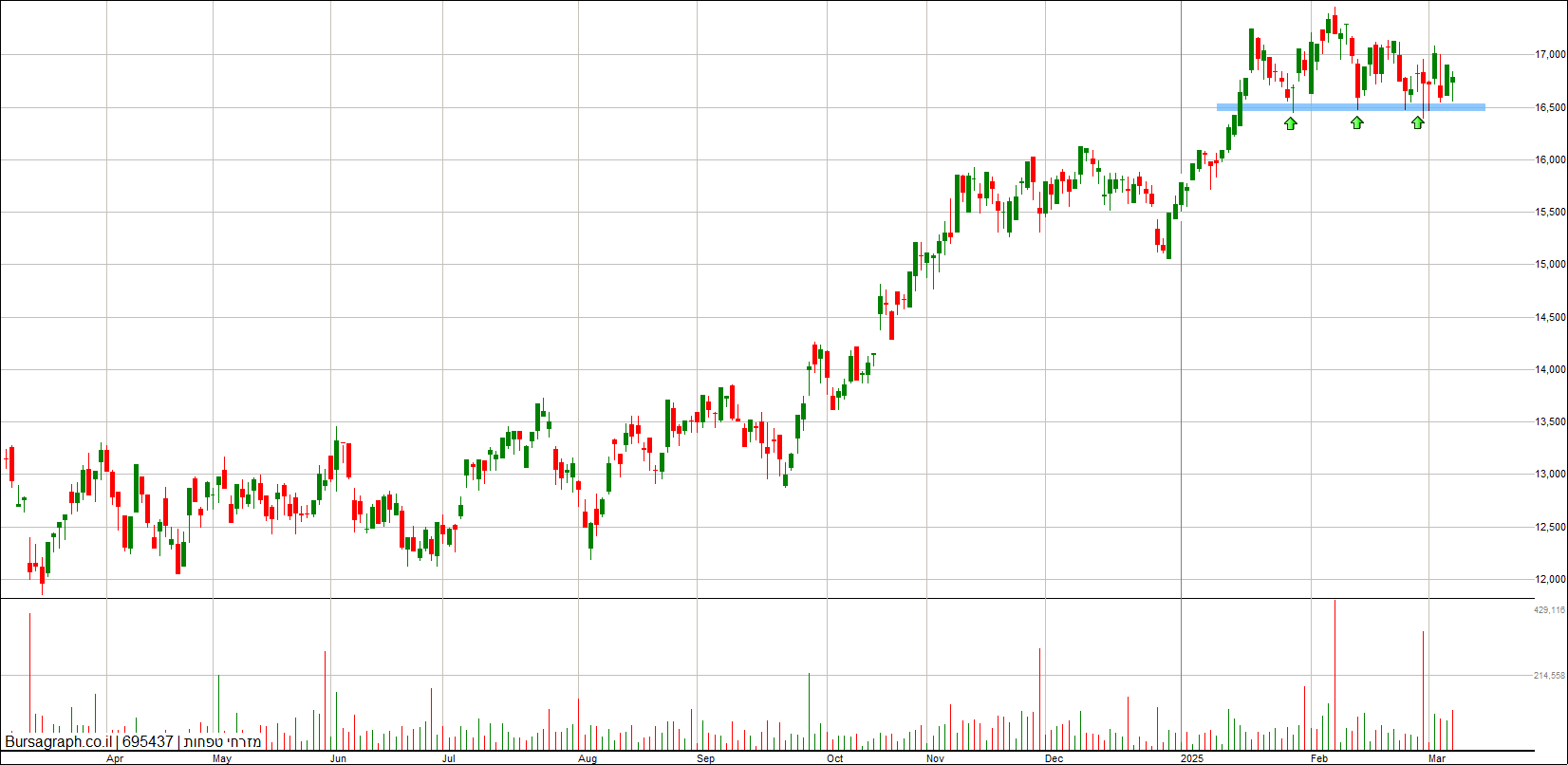This screenshot has width=1568, height=765.
Task: Click the 13,500 price axis label
Action: pos(1552,421)
